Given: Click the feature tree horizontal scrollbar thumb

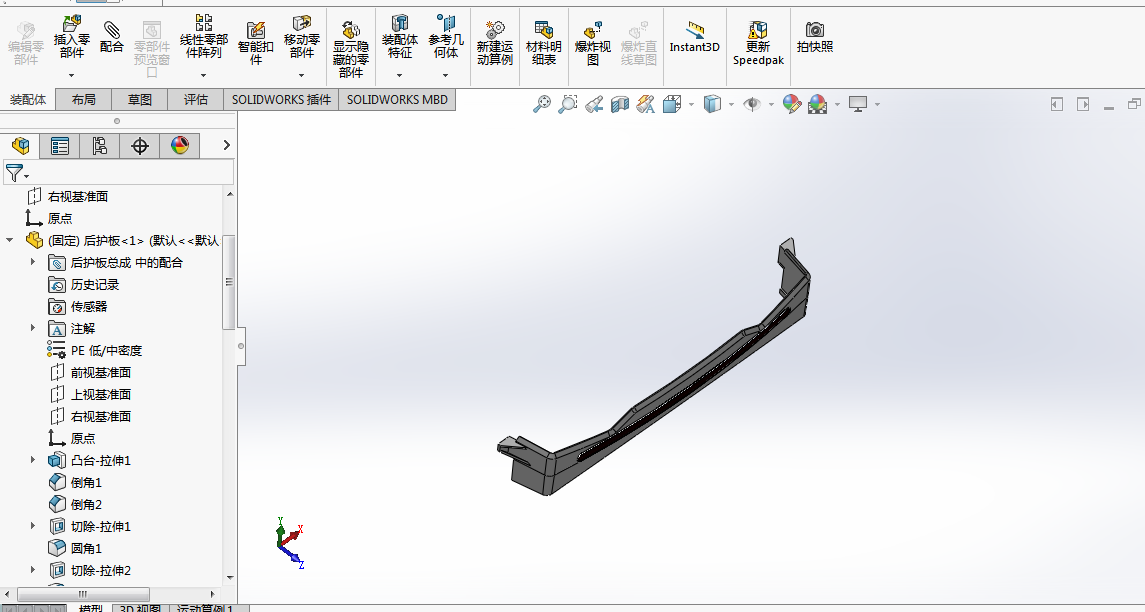Looking at the screenshot, I should pos(83,594).
